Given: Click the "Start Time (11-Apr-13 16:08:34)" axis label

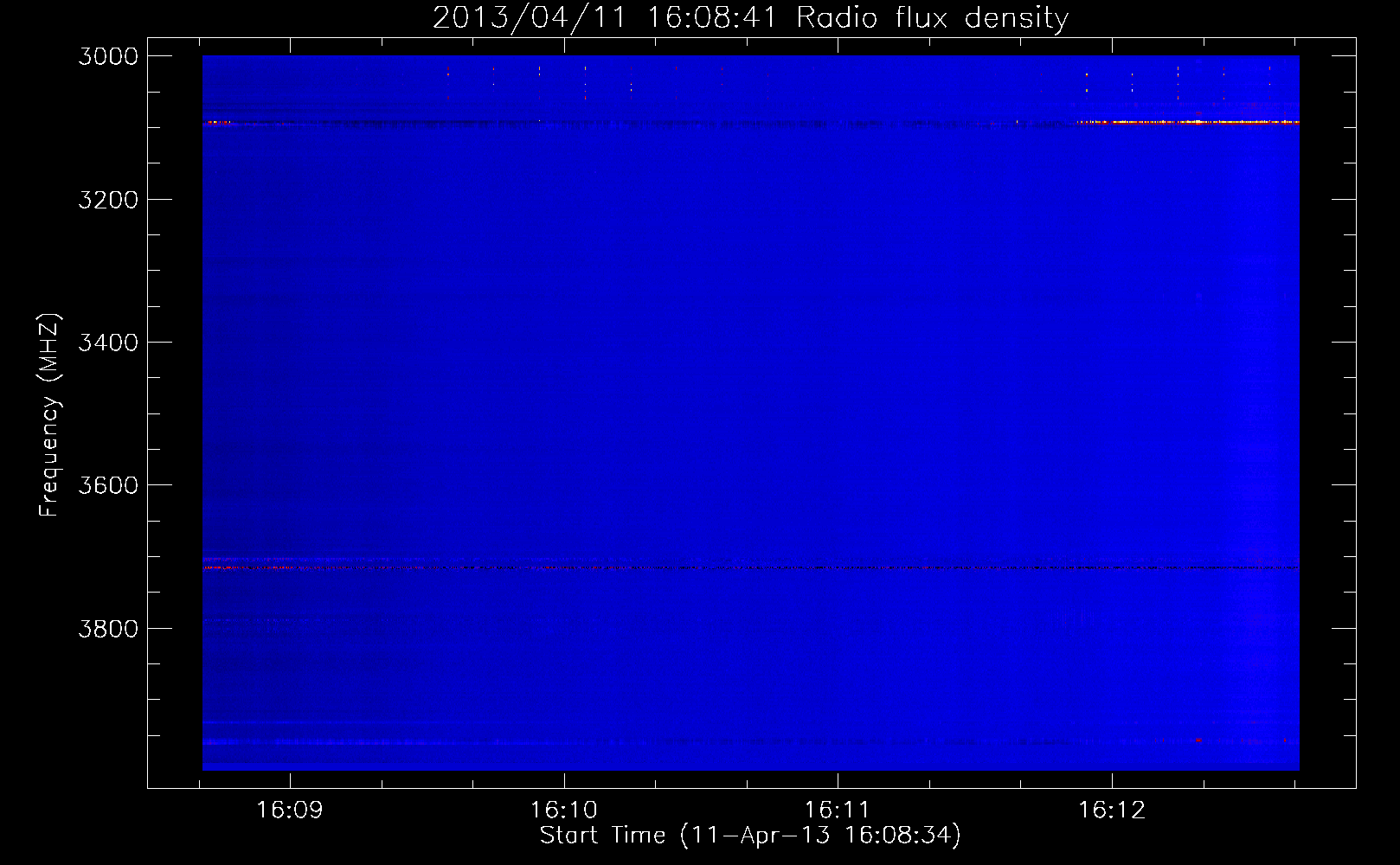Looking at the screenshot, I should pyautogui.click(x=750, y=836).
